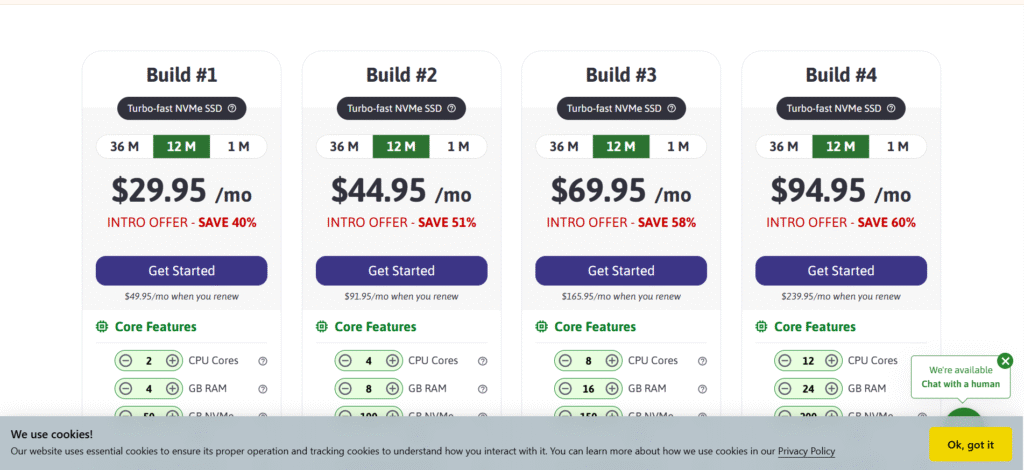The width and height of the screenshot is (1024, 470).
Task: Decrease GB RAM for Build #4
Action: (785, 389)
